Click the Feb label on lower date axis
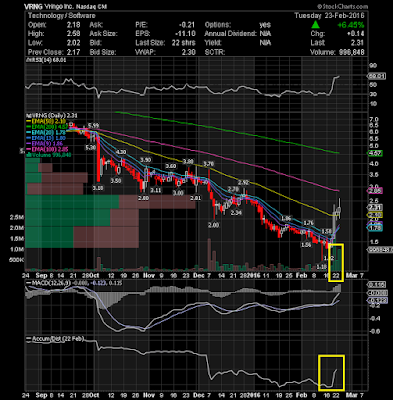 [x=301, y=395]
